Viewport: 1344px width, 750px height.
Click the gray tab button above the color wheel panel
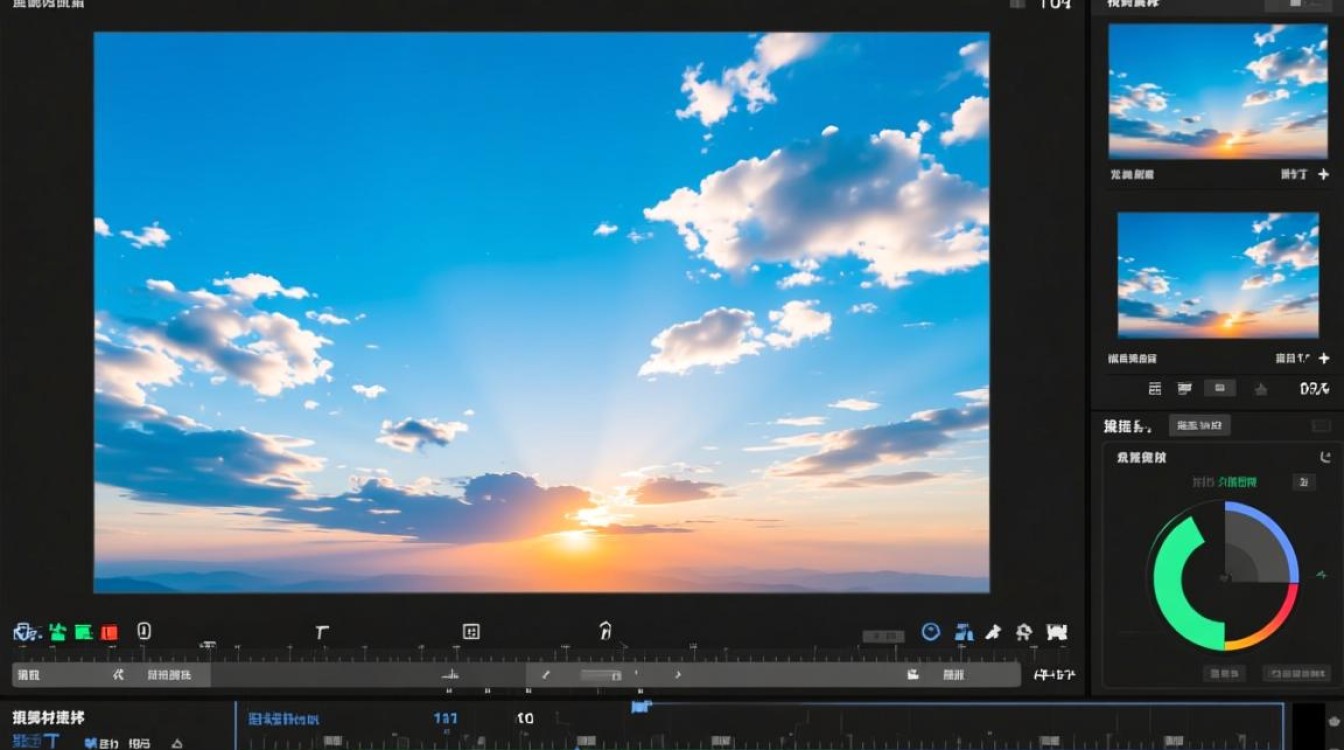point(1199,426)
